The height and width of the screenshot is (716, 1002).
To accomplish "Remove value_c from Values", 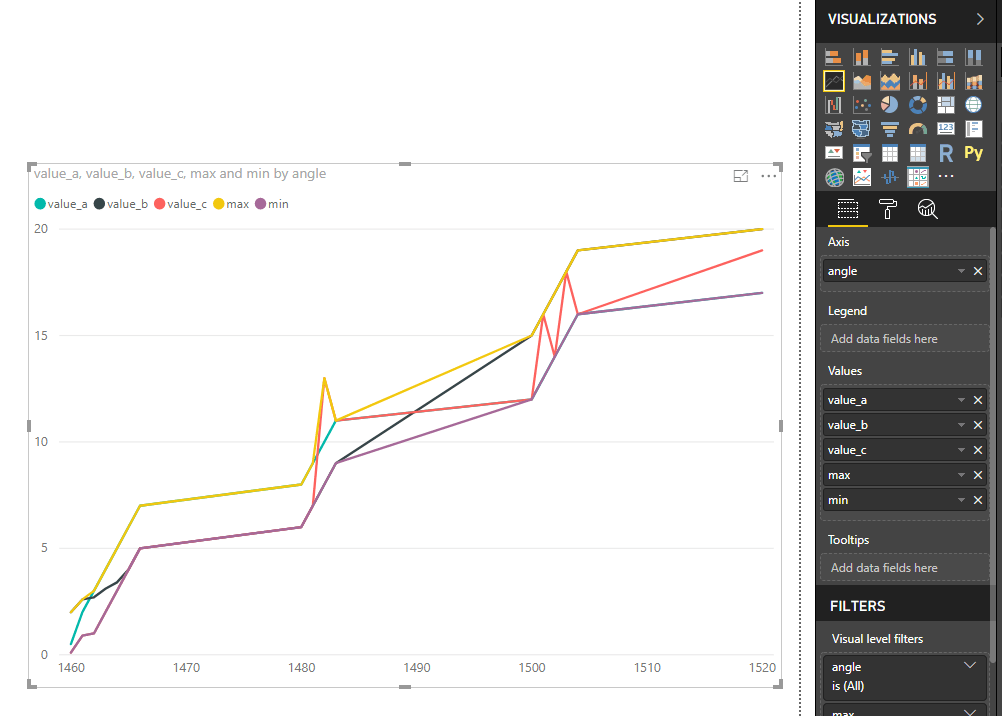I will click(978, 450).
